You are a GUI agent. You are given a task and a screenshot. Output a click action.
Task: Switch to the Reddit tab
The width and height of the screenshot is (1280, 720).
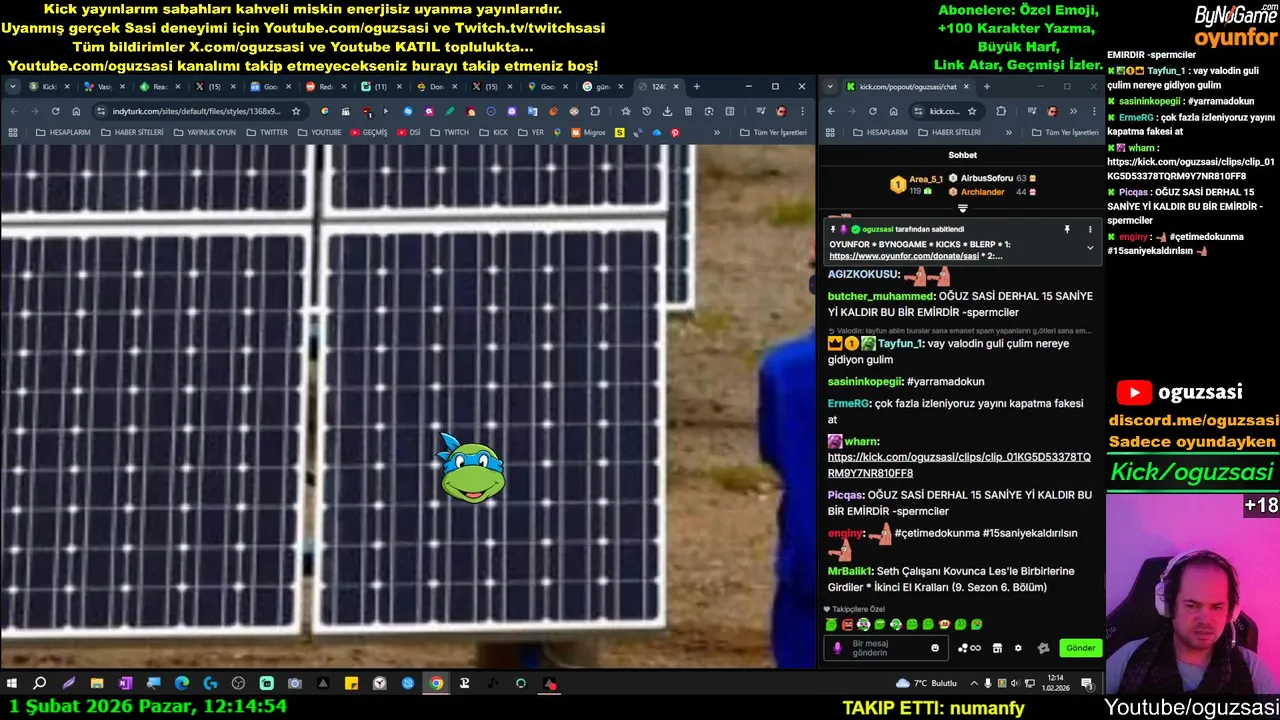click(323, 87)
